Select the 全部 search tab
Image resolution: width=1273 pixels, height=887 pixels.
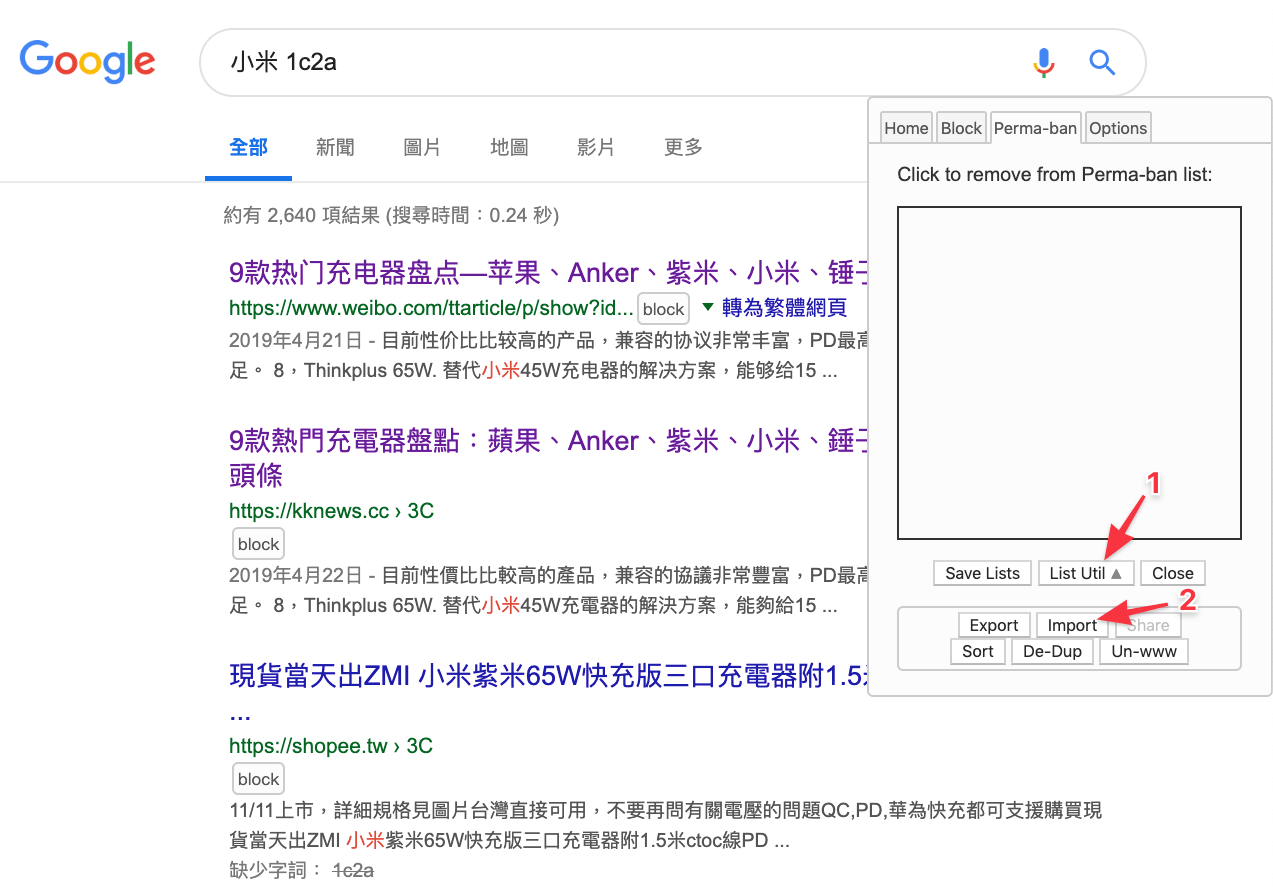tap(248, 147)
